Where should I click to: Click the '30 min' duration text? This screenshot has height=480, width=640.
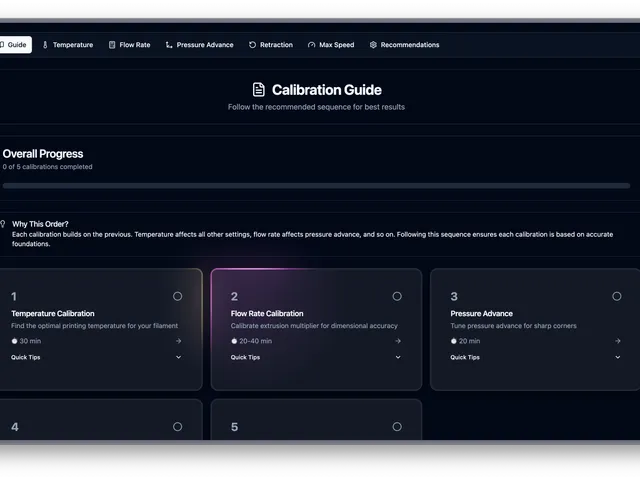(30, 341)
